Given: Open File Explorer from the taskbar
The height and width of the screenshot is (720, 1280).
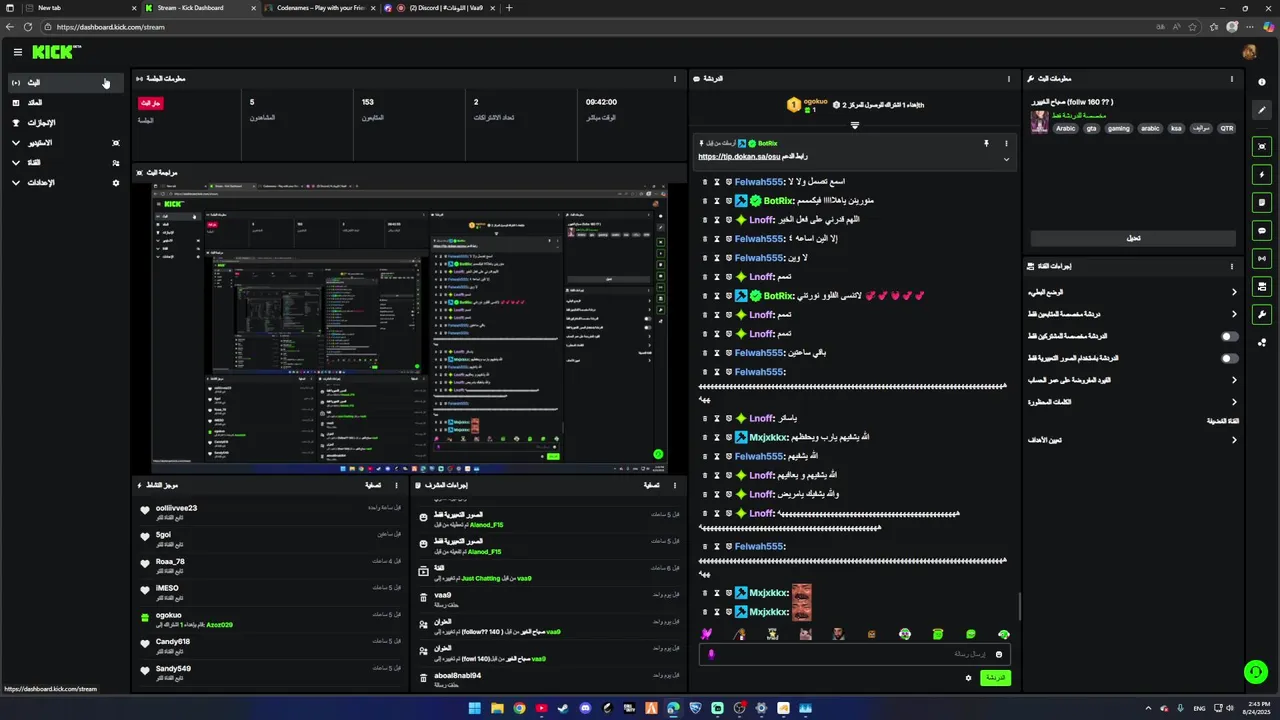Looking at the screenshot, I should [x=497, y=708].
